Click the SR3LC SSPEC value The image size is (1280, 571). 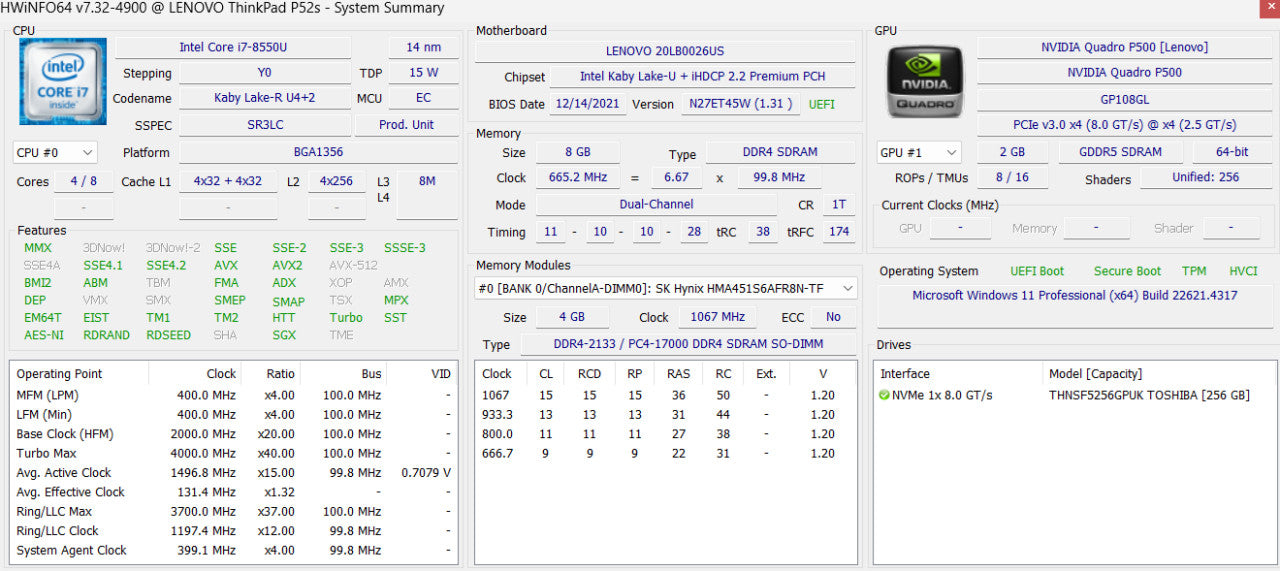(x=265, y=125)
